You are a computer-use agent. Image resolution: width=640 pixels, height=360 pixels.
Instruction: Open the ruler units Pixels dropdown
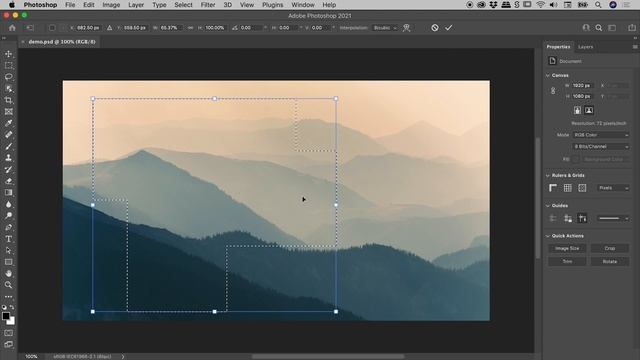(x=613, y=188)
